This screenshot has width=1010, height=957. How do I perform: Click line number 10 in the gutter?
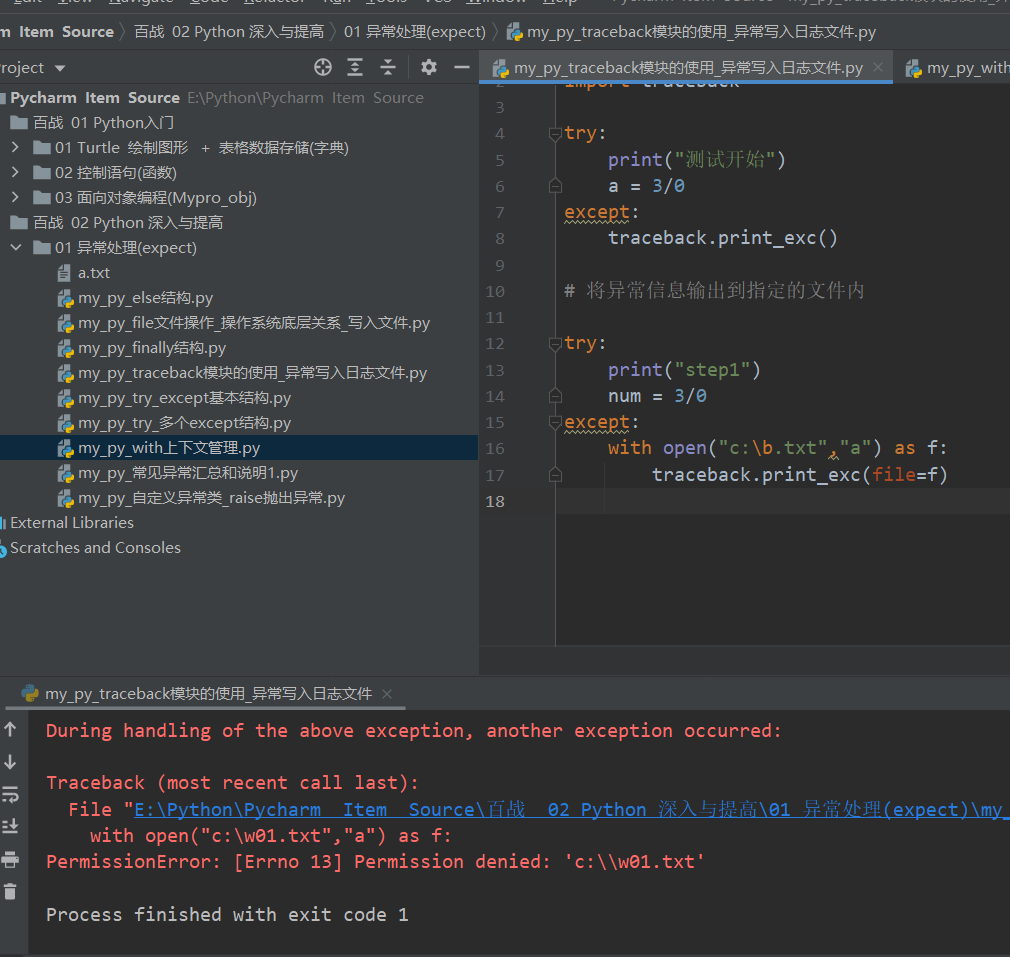click(495, 291)
